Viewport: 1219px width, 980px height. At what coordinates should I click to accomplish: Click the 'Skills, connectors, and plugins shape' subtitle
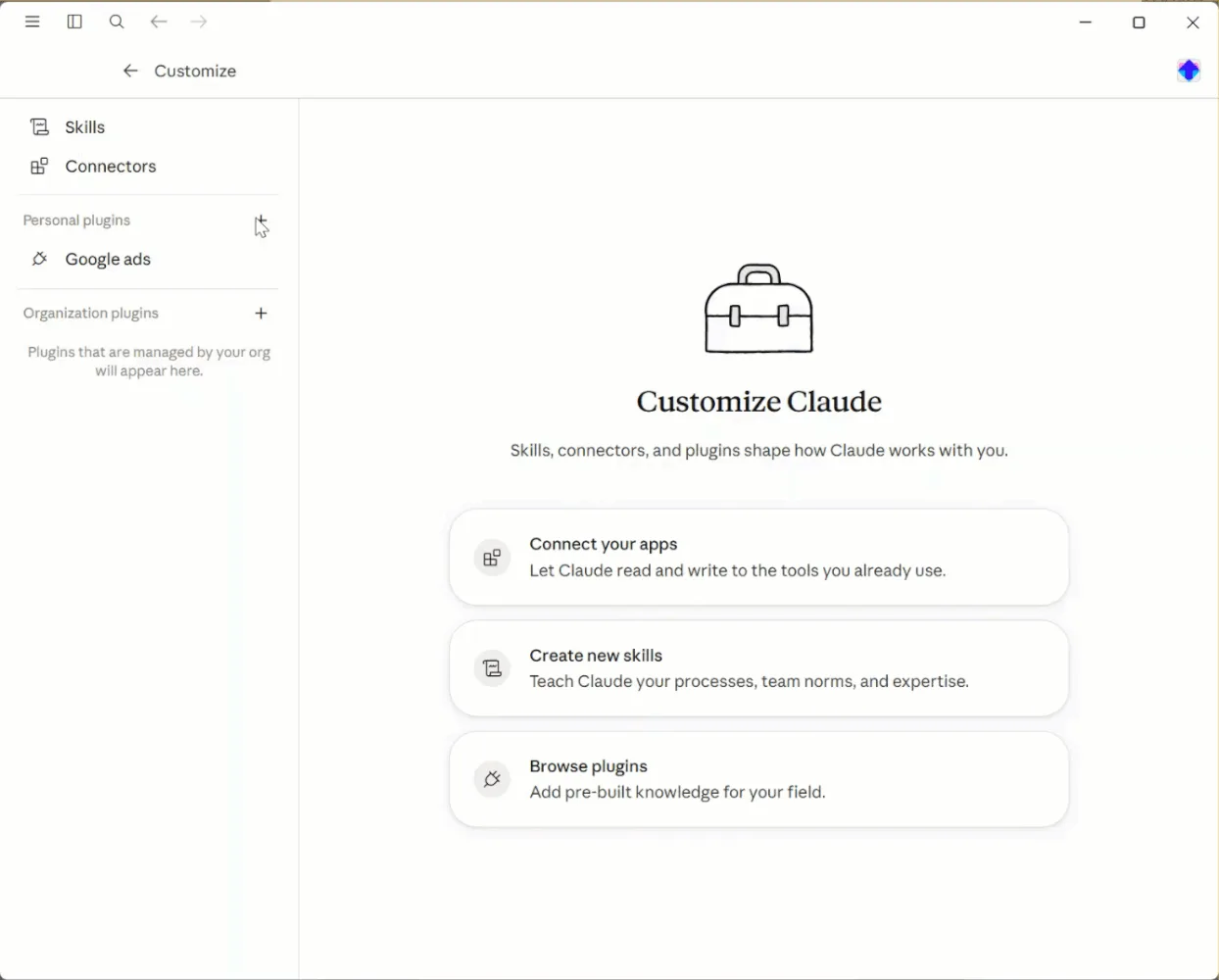[x=759, y=451]
